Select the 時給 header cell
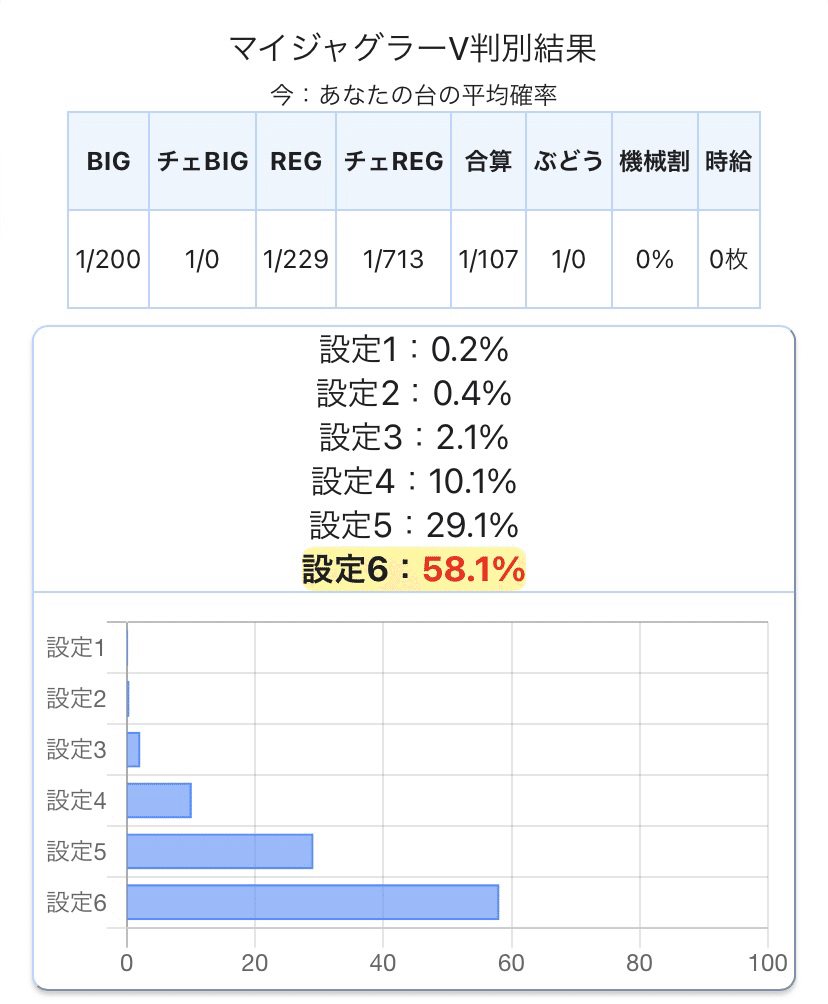 click(729, 161)
